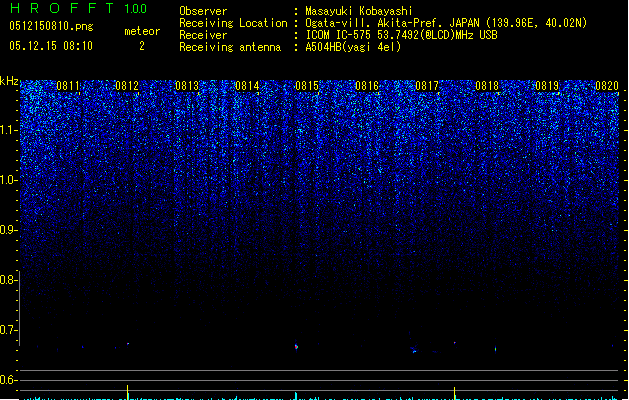629x400 pixels.
Task: Click the 0.9 kHz frequency label
Action: pos(9,230)
